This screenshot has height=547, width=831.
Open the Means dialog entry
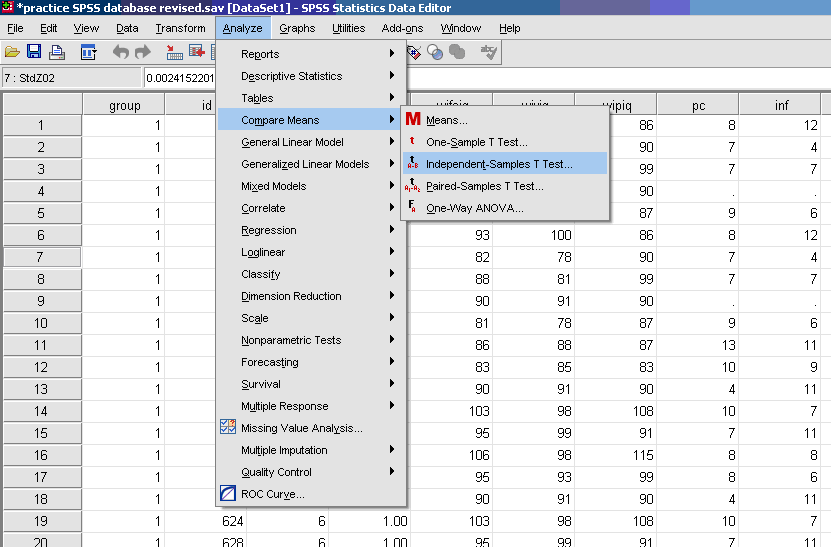click(446, 120)
